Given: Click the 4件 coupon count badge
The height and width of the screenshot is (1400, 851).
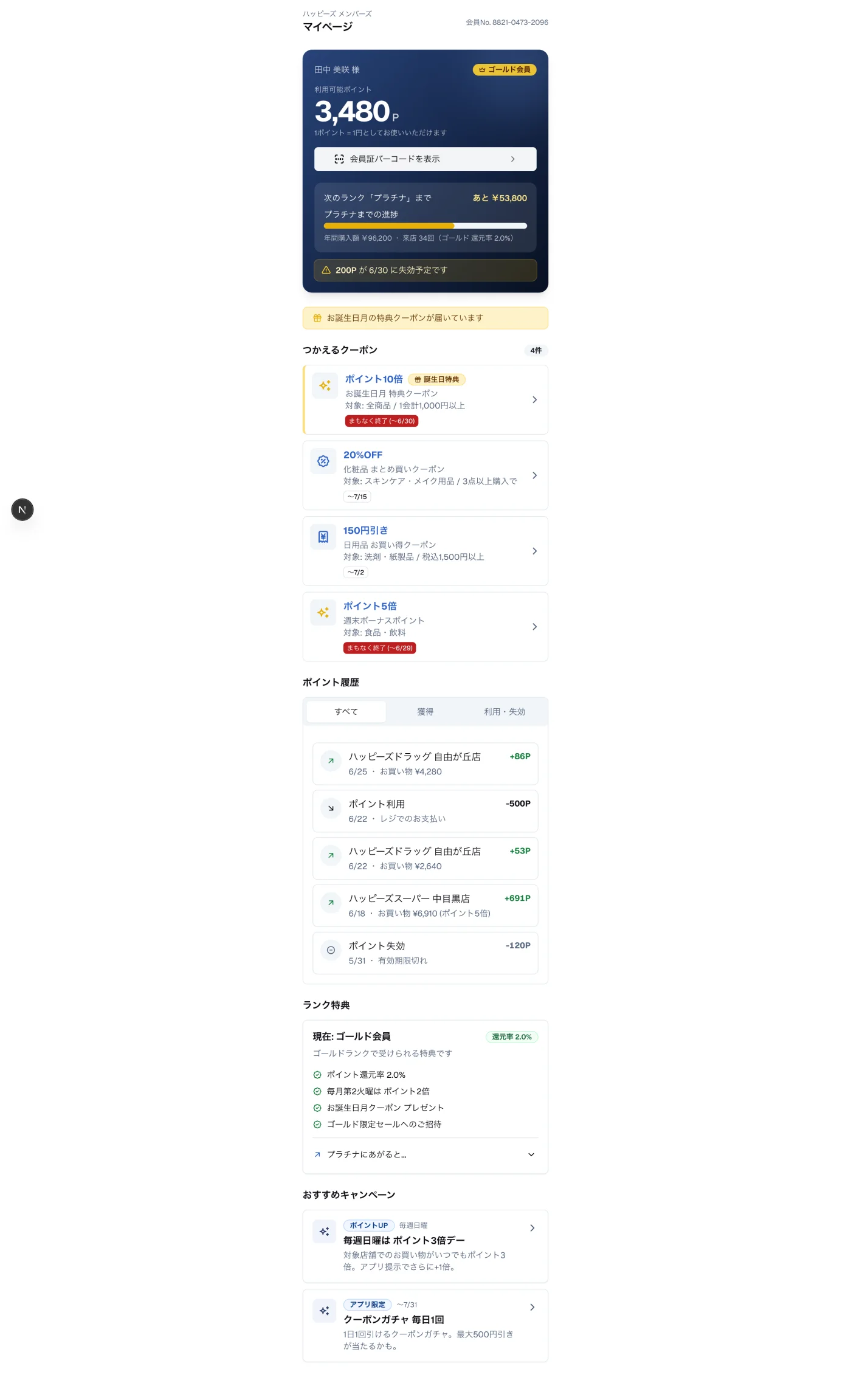Looking at the screenshot, I should tap(536, 351).
